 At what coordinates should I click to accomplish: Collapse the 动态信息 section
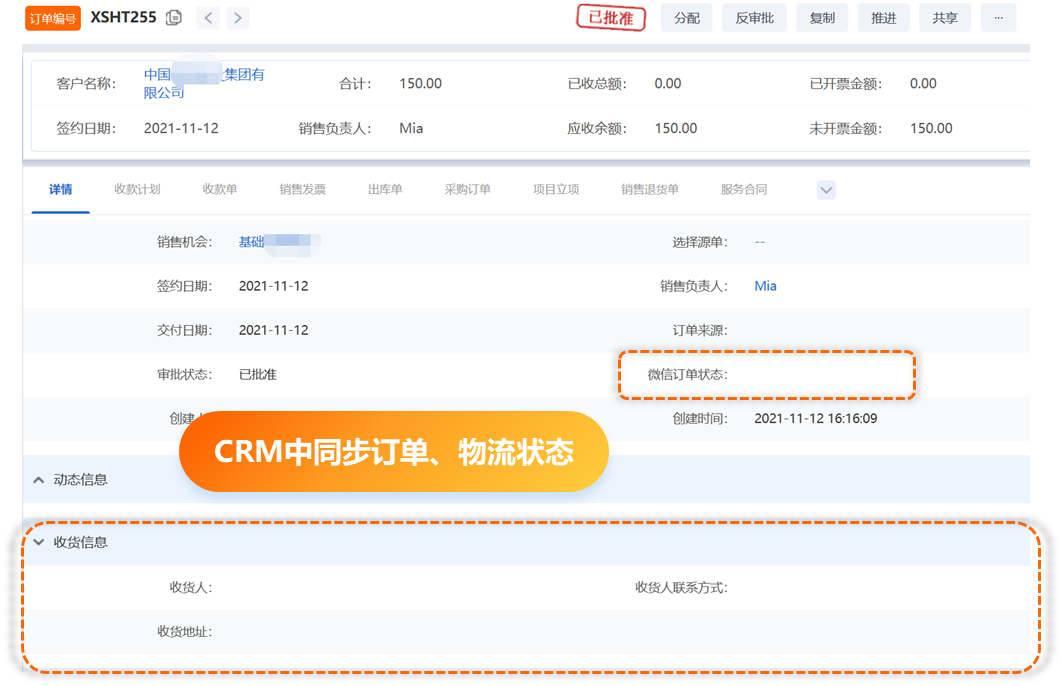[x=39, y=480]
